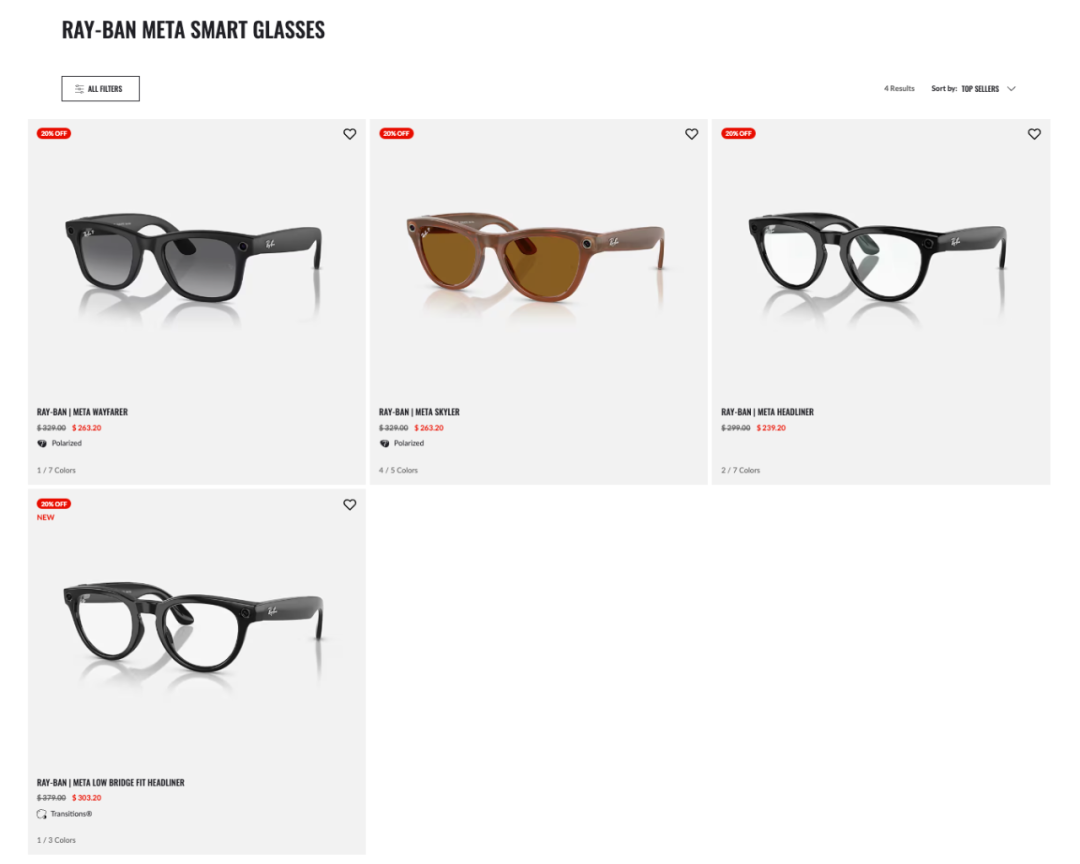
Task: Click the Transitions lens icon
Action: (x=41, y=814)
